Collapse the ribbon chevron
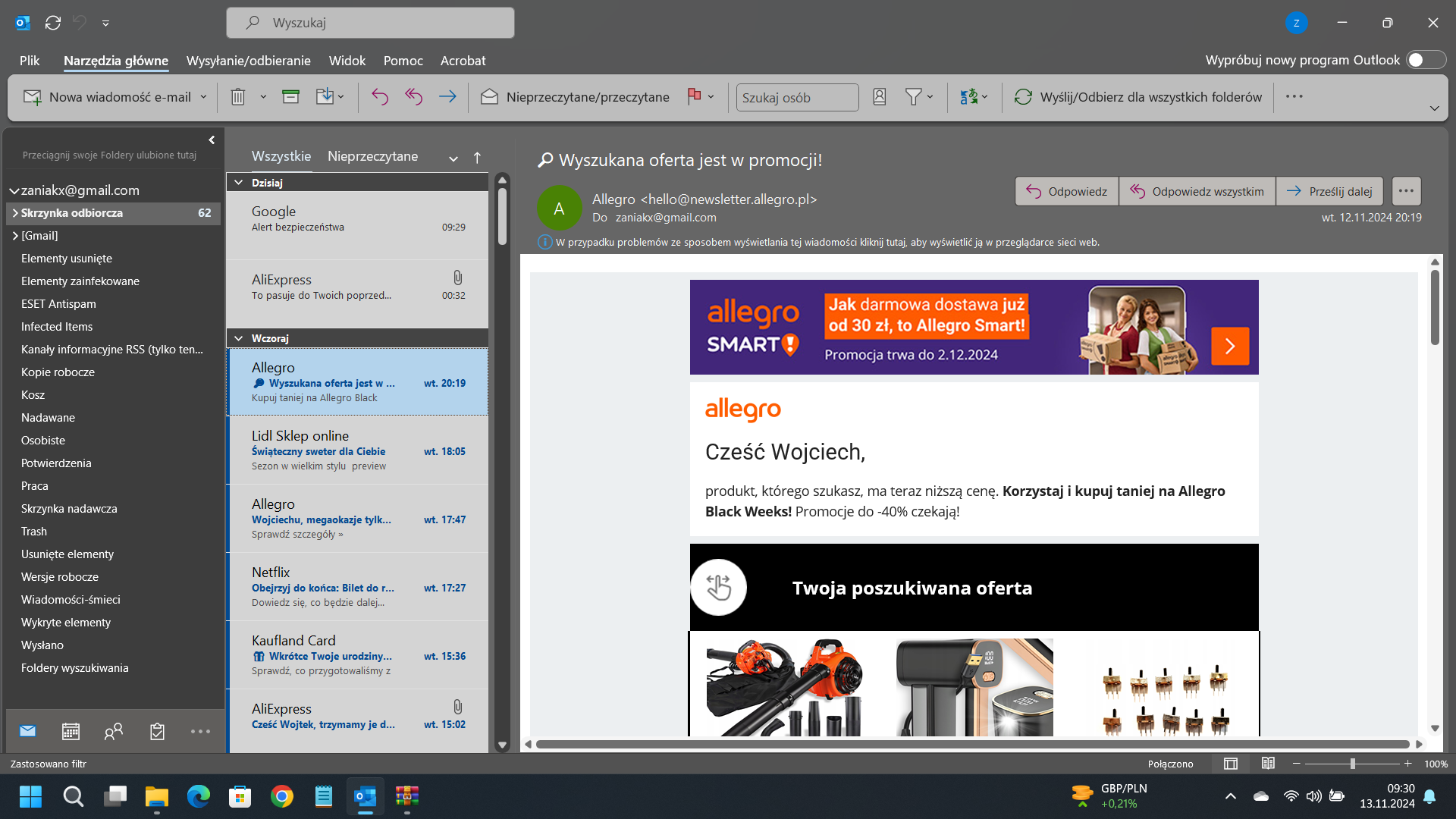Image resolution: width=1456 pixels, height=819 pixels. 1434,108
